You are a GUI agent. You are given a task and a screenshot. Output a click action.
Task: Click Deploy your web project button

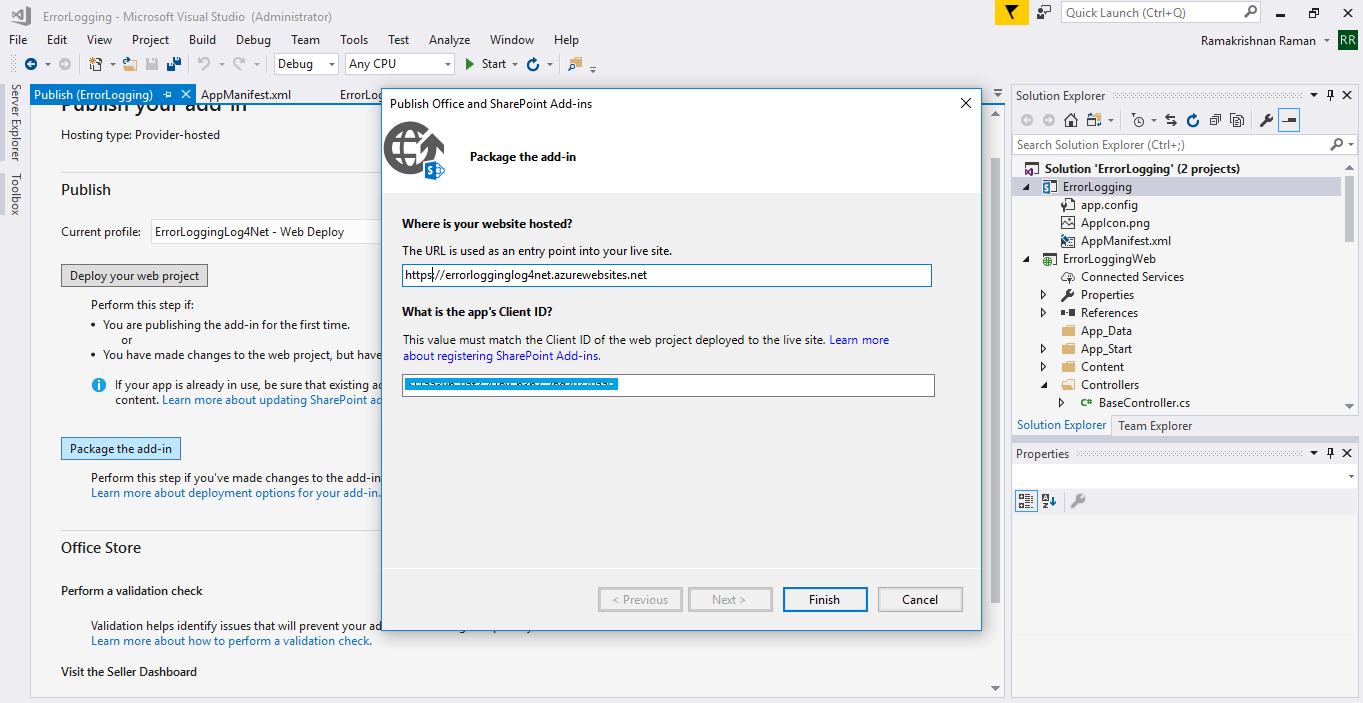tap(134, 276)
